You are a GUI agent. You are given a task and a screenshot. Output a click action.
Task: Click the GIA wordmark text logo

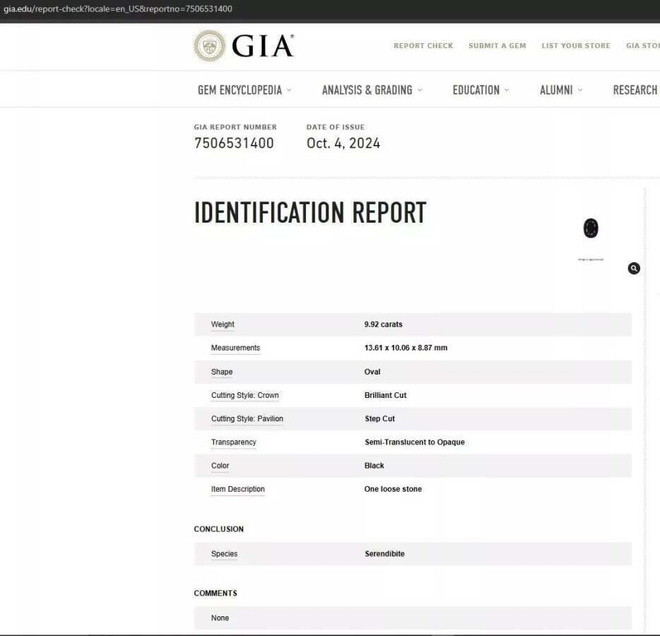click(x=263, y=46)
